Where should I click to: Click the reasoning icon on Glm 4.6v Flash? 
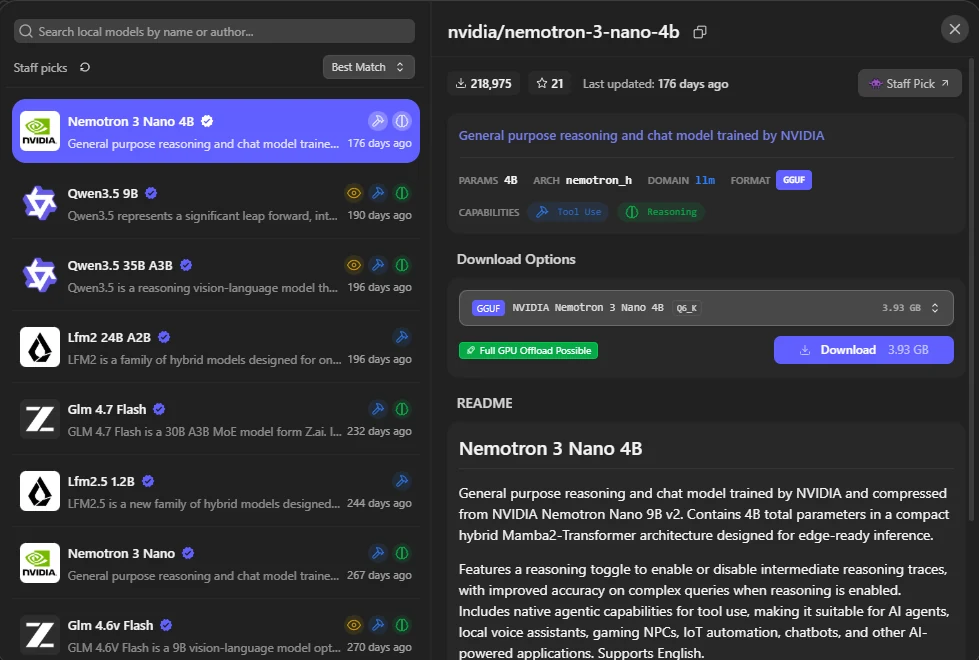click(x=402, y=624)
